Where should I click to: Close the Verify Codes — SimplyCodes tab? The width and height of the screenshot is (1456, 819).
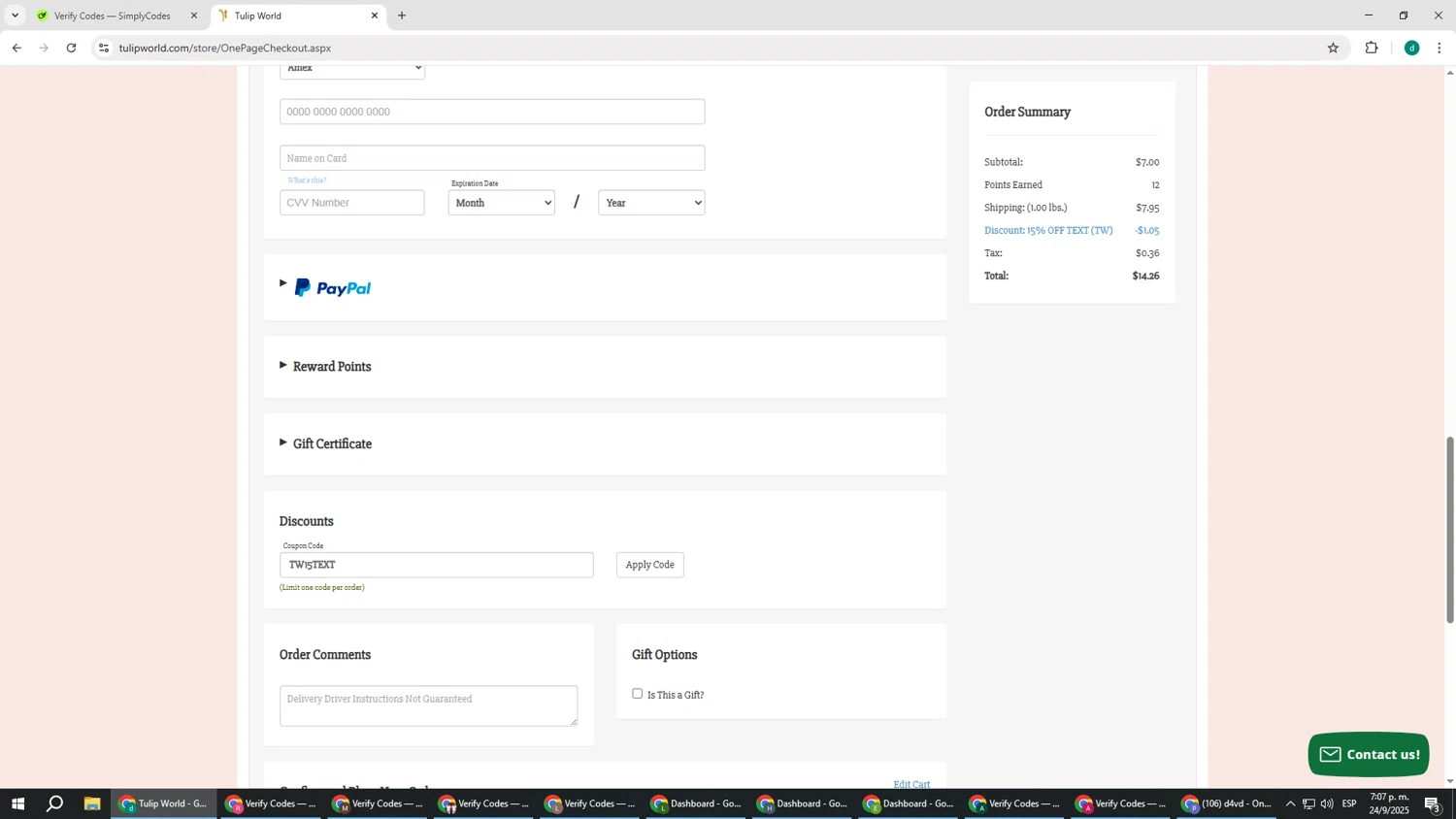pyautogui.click(x=193, y=16)
